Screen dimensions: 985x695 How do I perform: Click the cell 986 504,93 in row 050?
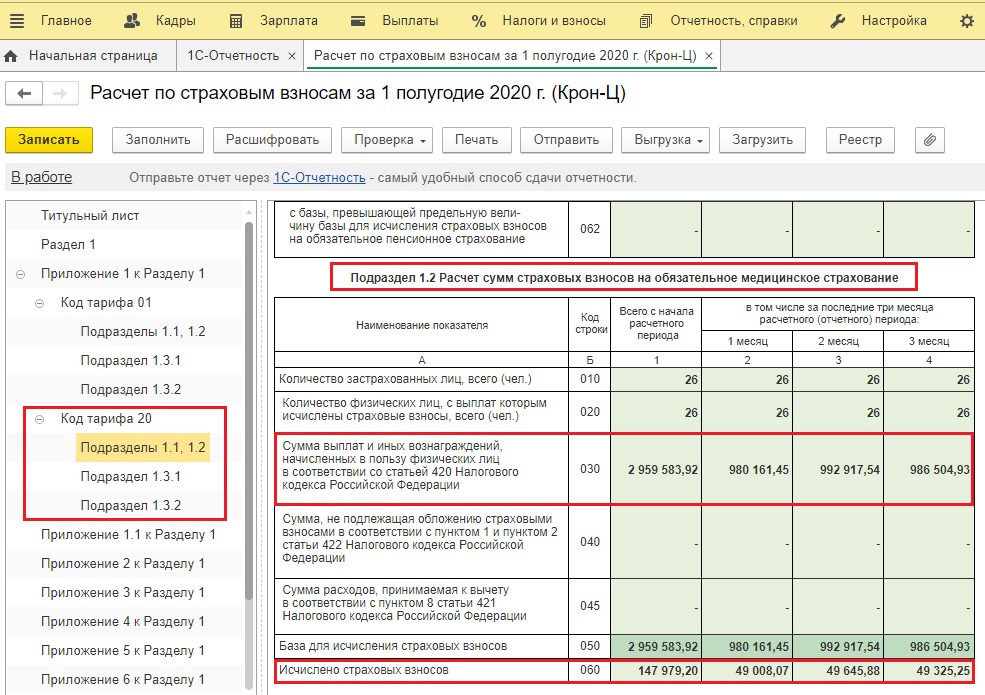pos(928,647)
